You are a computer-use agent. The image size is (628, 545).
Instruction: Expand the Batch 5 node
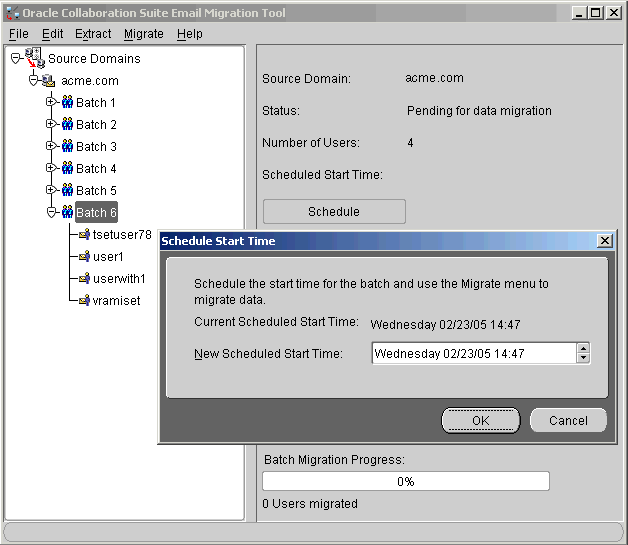pyautogui.click(x=50, y=190)
